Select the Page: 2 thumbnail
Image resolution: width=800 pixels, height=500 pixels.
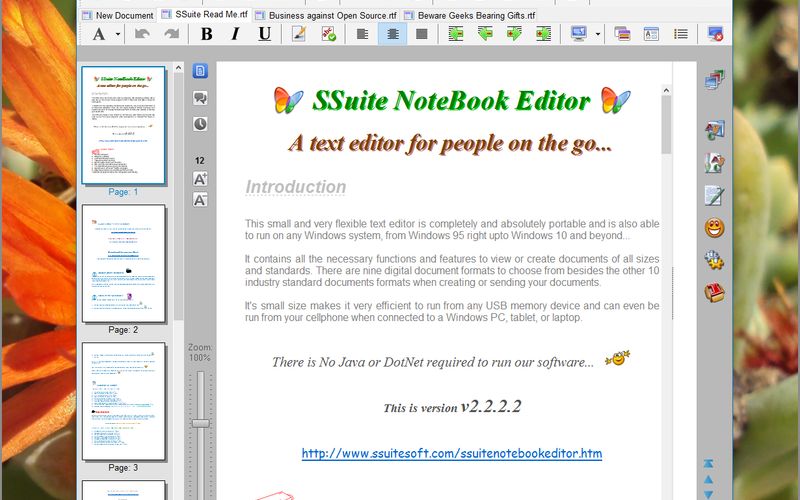[x=123, y=264]
